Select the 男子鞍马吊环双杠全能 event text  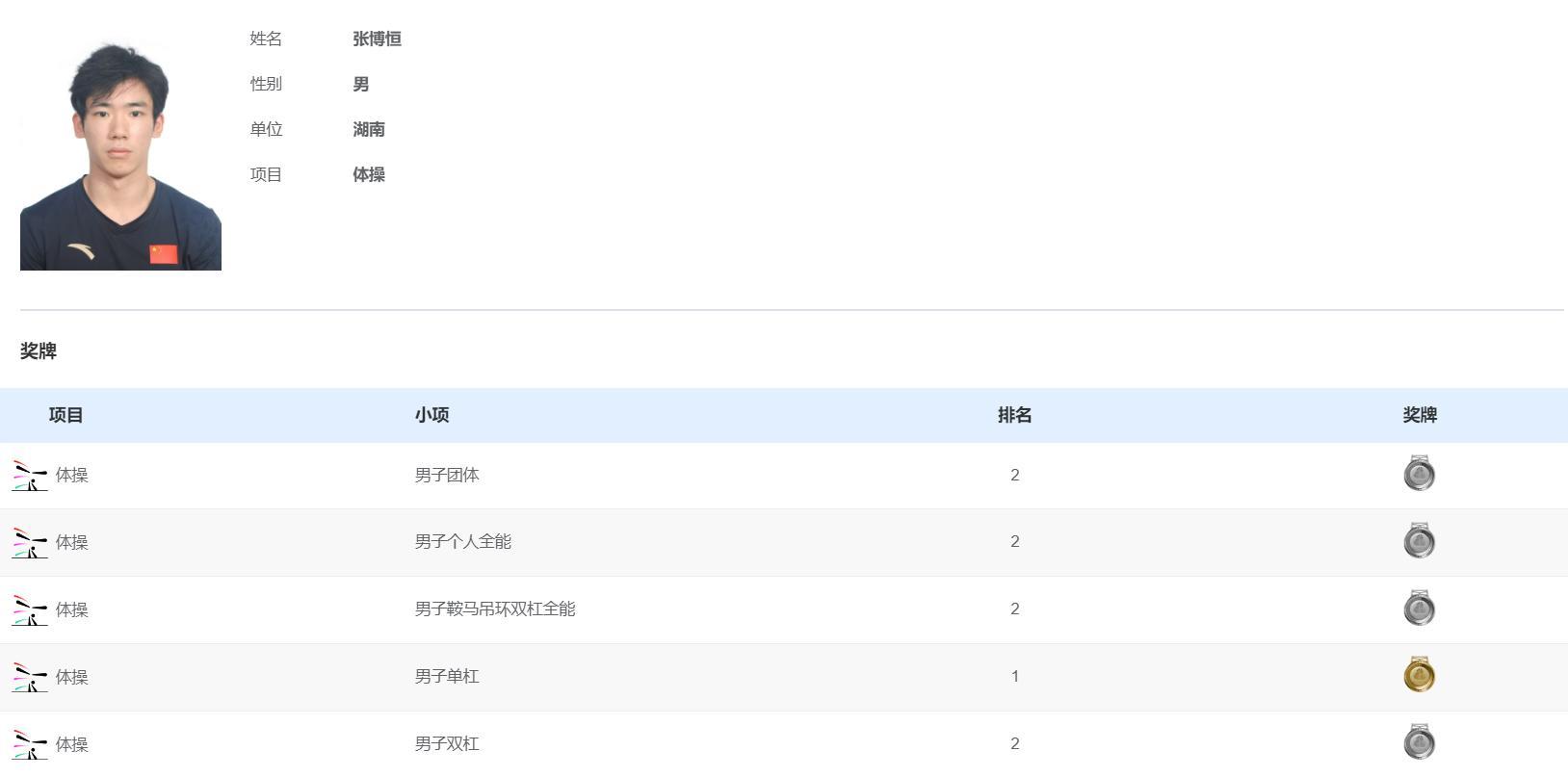coord(495,609)
